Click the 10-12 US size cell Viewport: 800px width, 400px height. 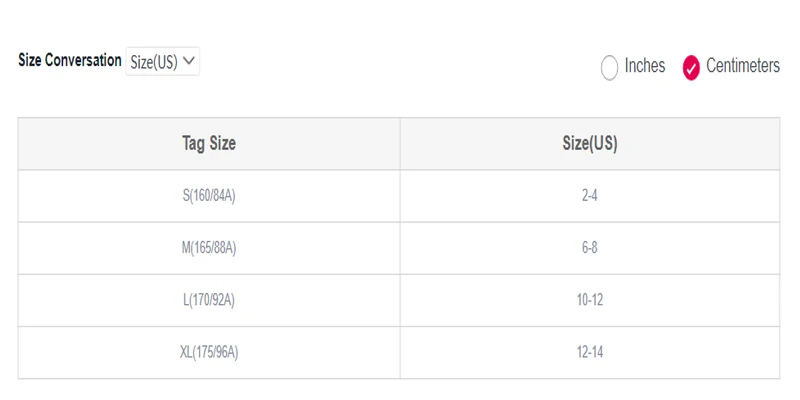(590, 301)
